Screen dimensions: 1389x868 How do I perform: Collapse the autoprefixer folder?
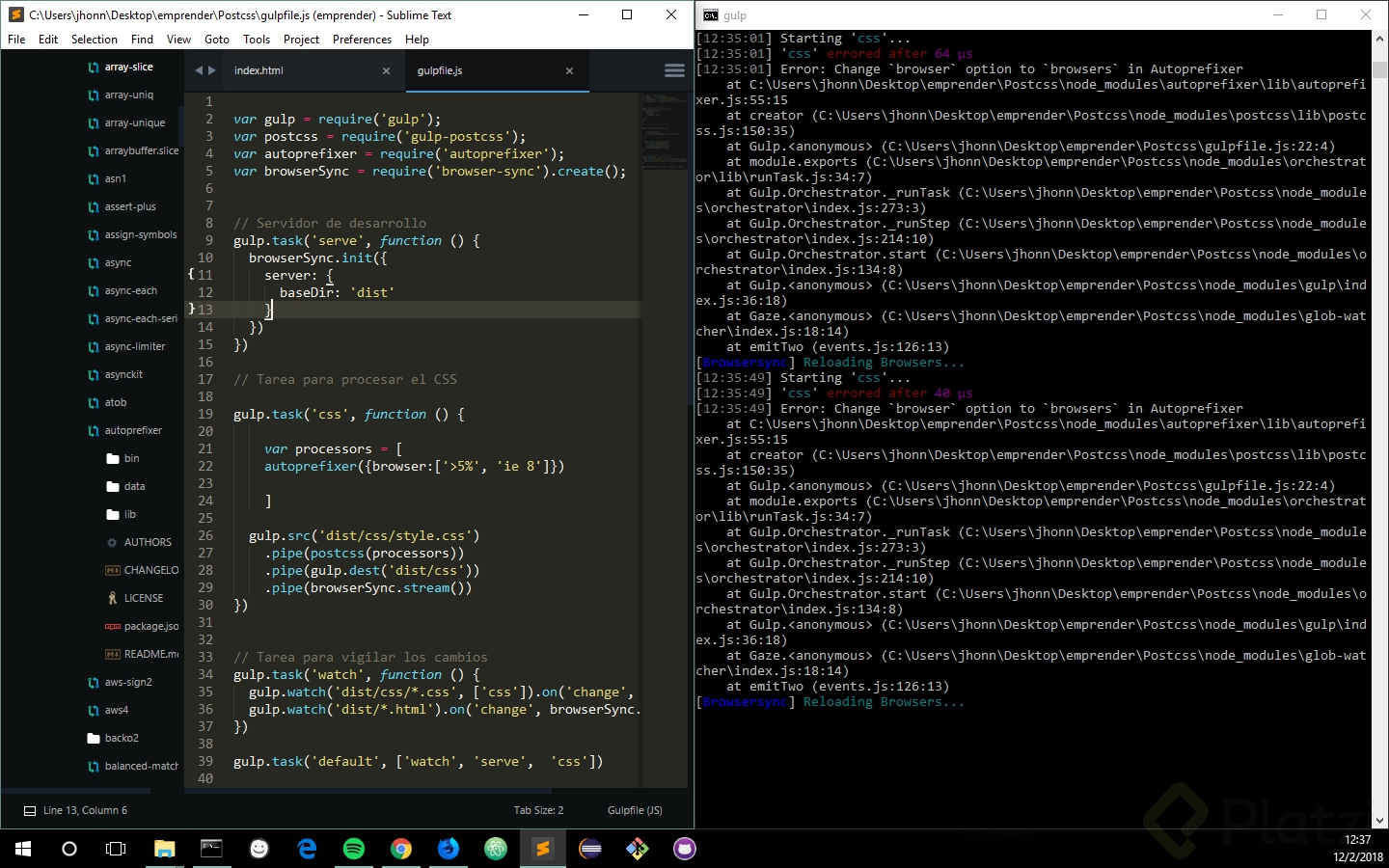point(133,430)
